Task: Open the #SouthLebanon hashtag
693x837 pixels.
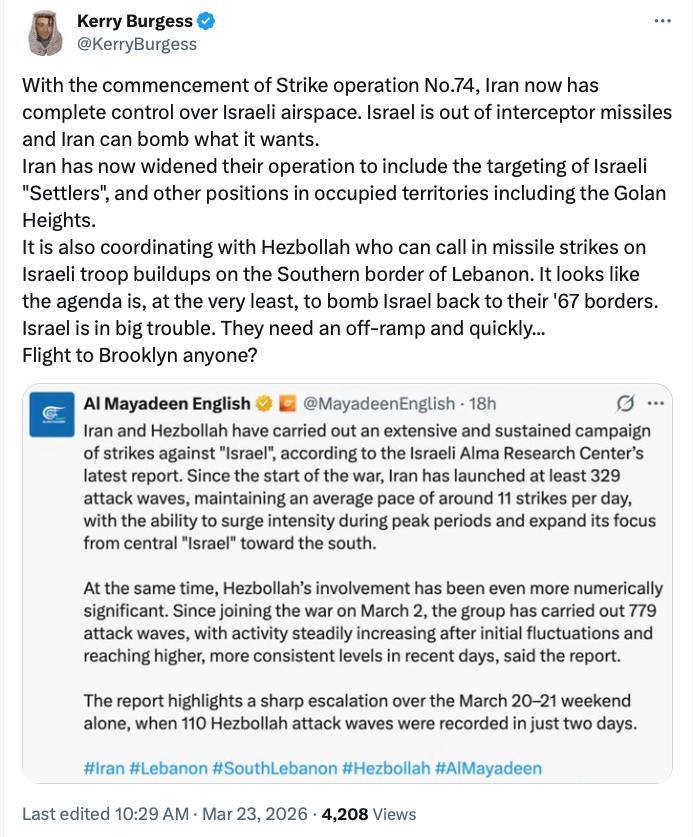Action: [x=275, y=768]
